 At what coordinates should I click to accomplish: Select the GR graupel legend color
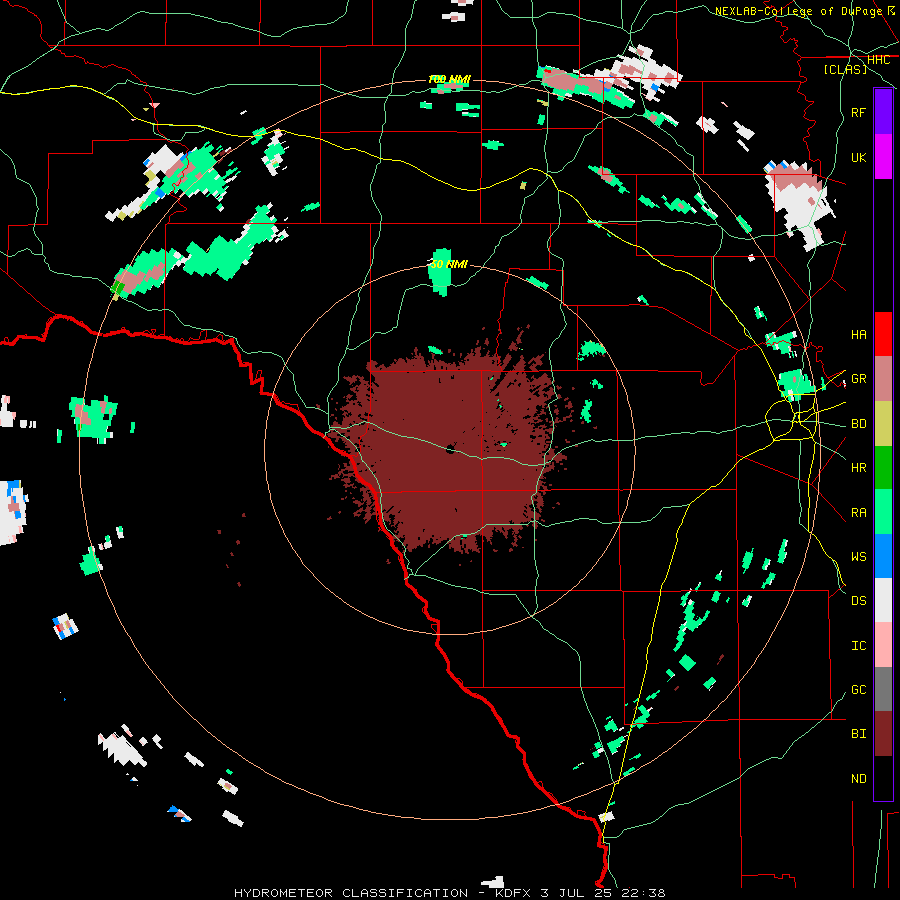point(883,379)
